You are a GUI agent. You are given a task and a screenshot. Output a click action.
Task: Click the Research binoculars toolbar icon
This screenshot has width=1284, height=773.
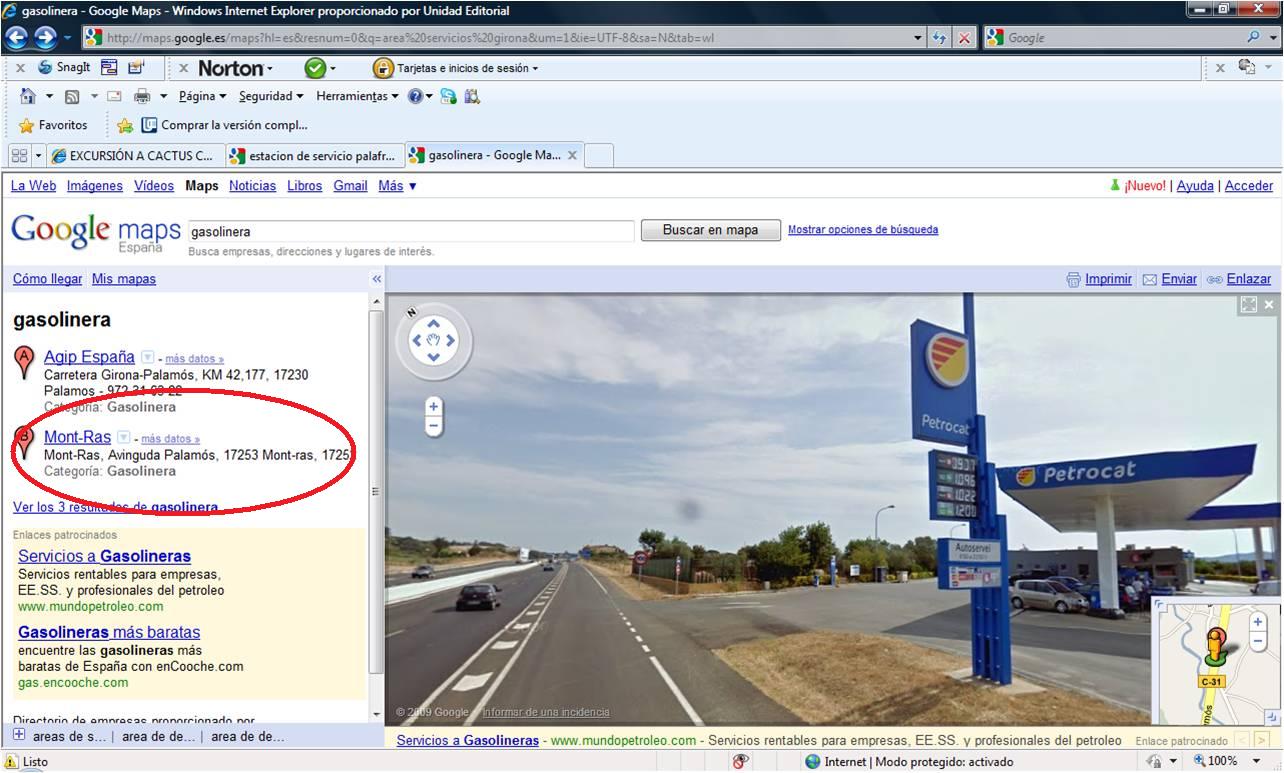click(472, 96)
